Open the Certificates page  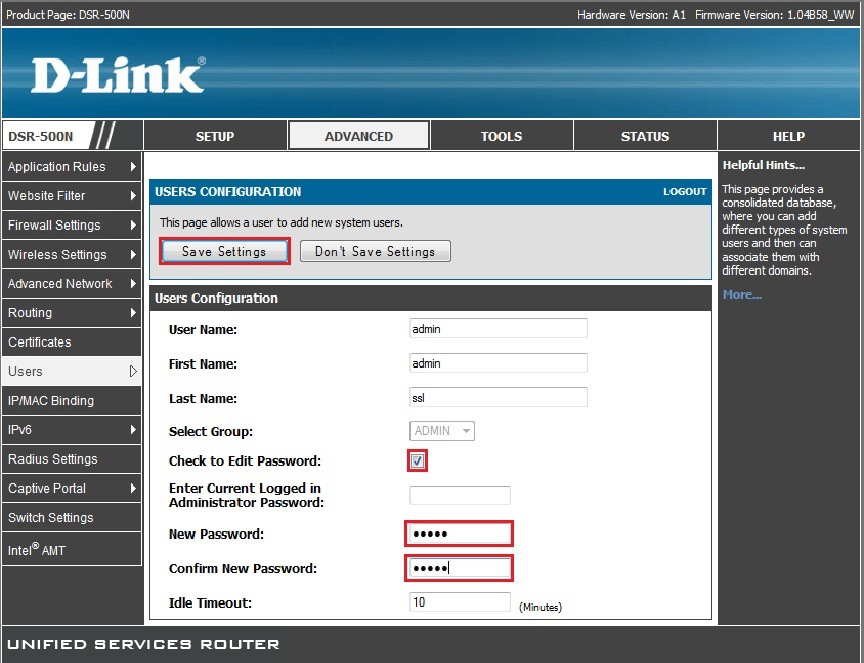click(x=40, y=342)
